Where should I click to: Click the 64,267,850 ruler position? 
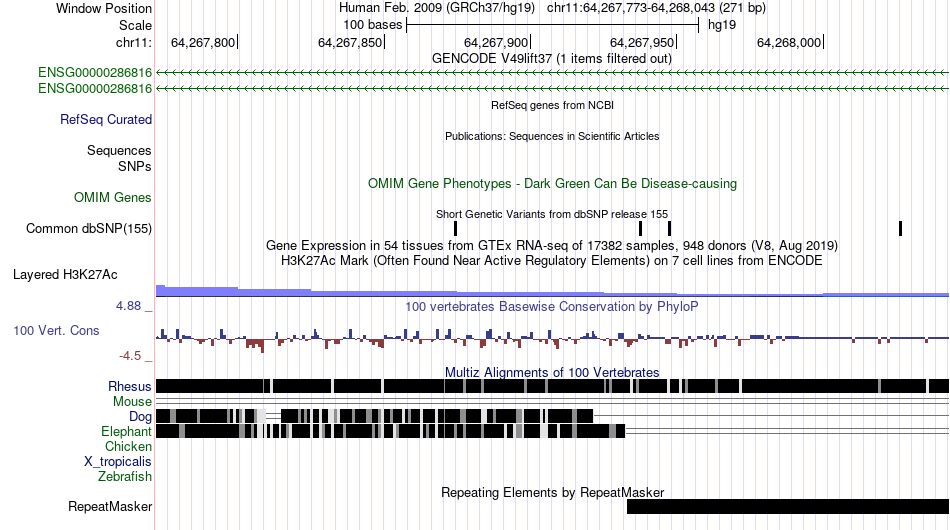click(x=350, y=42)
